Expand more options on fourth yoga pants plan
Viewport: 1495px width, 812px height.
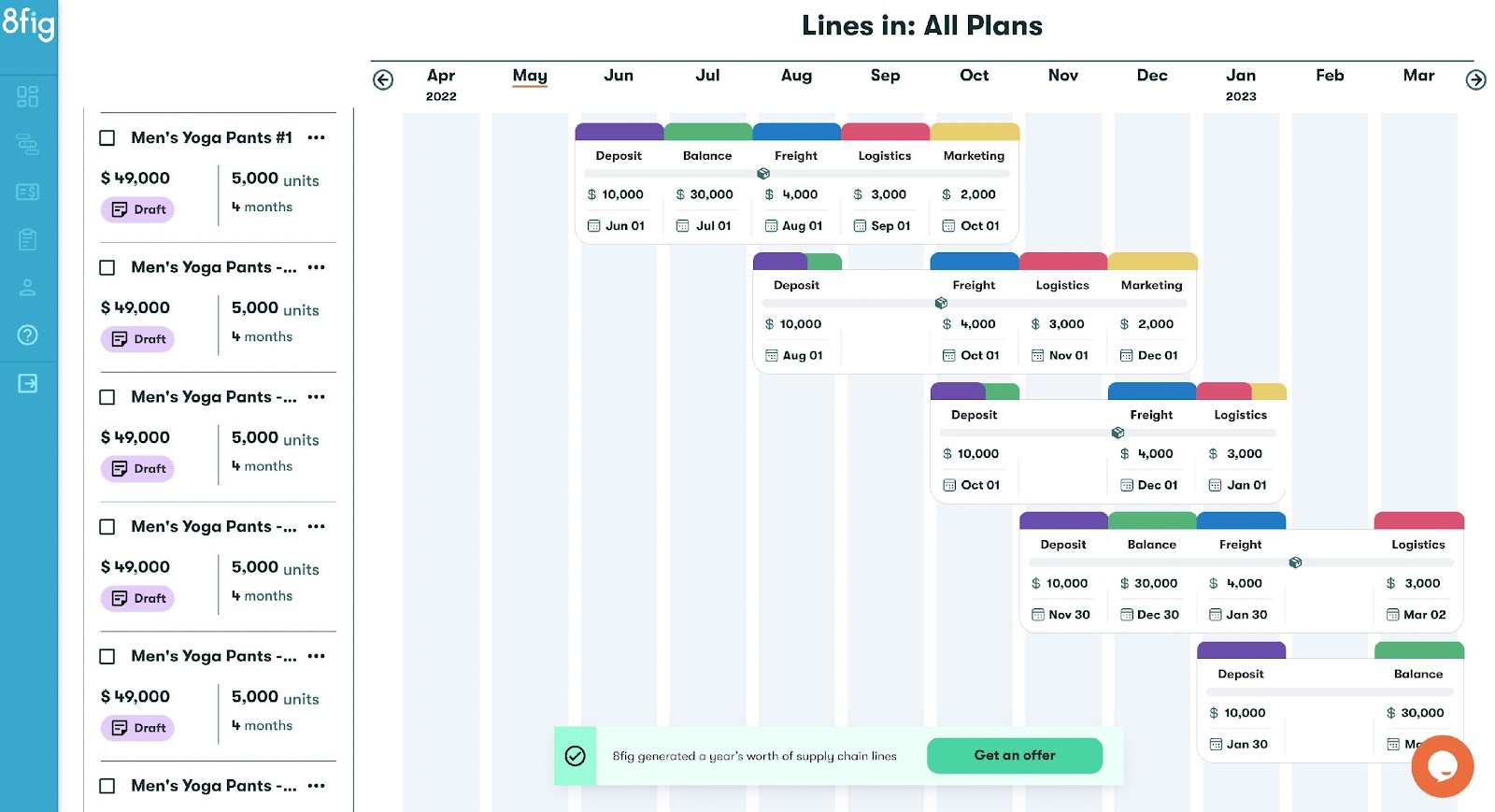click(317, 527)
